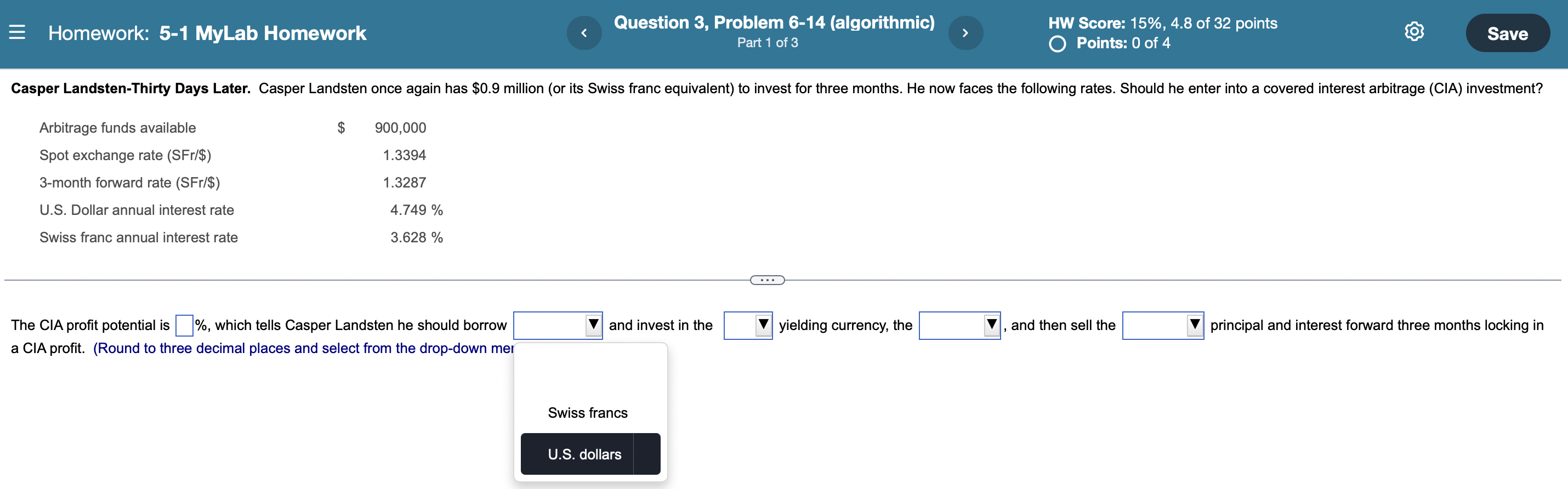Click the ellipsis divider control

768,280
